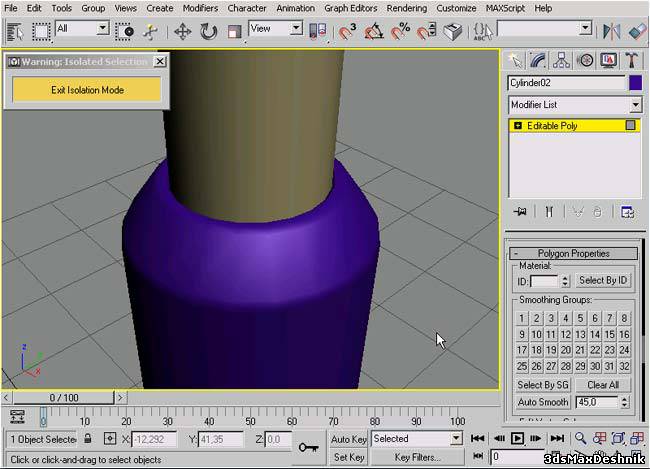
Task: Click Use Pivot Point Center icon
Action: pyautogui.click(x=318, y=32)
